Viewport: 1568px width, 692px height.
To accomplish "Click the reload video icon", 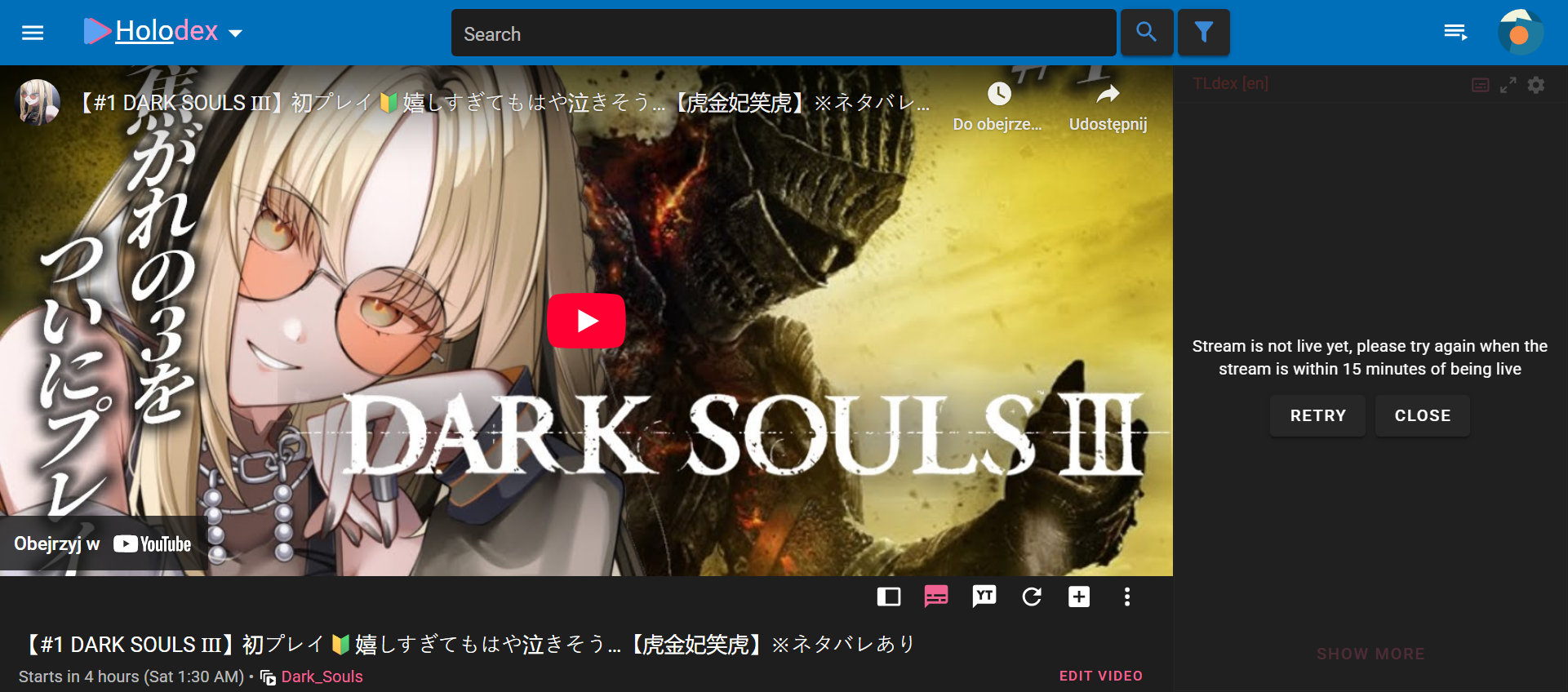I will 1032,597.
